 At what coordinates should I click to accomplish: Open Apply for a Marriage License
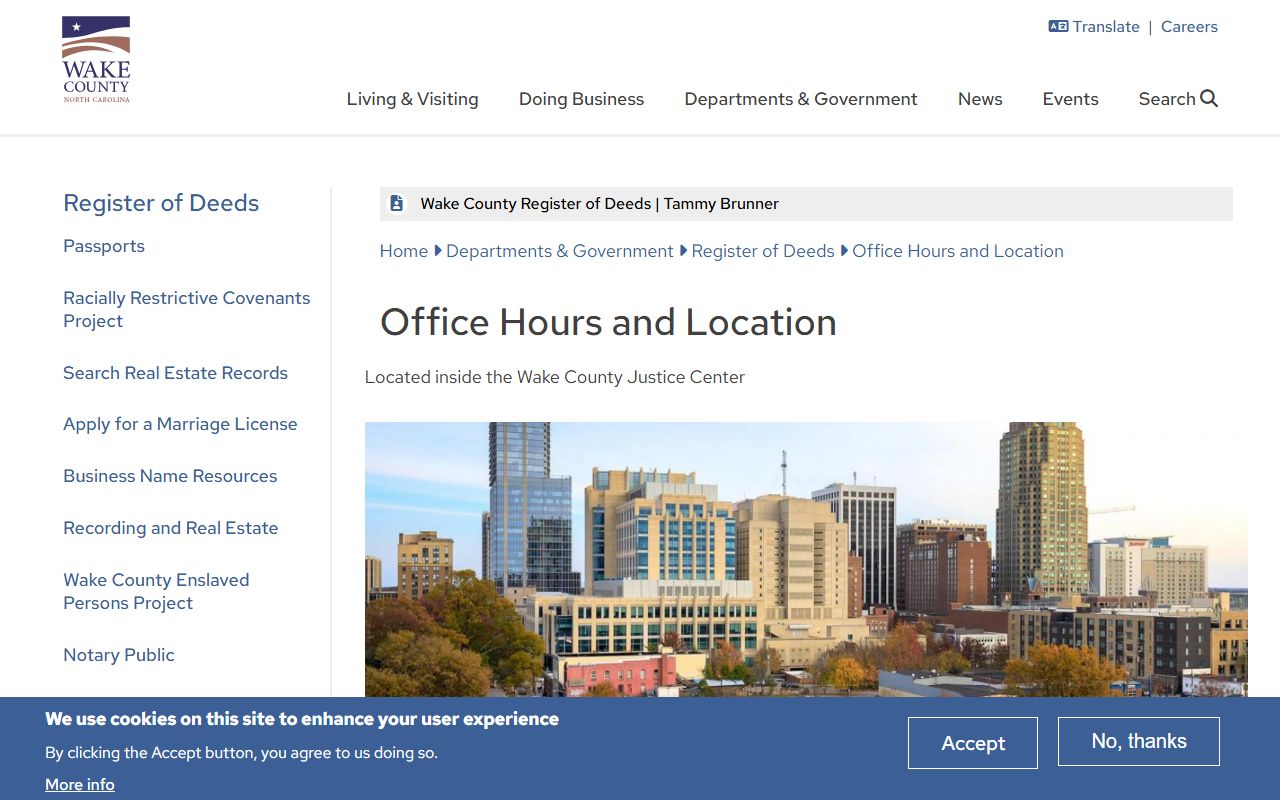(180, 424)
